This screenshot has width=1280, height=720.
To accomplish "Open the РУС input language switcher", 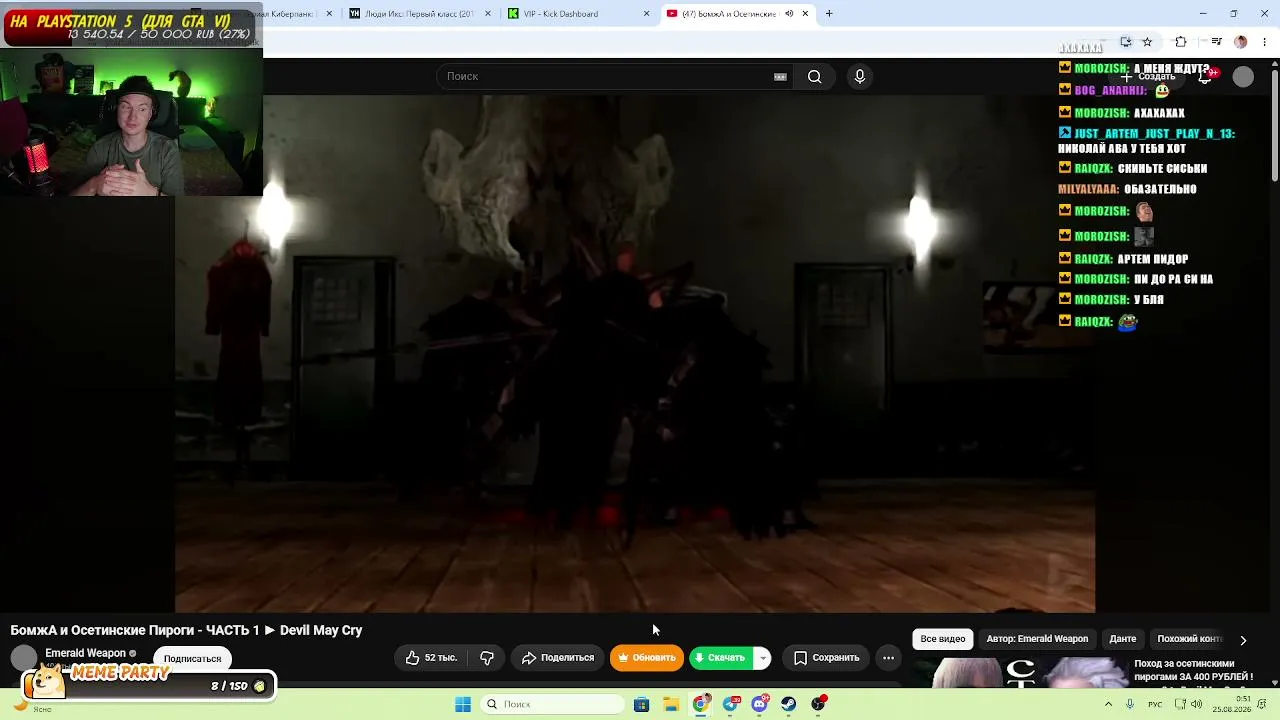I will [1155, 704].
